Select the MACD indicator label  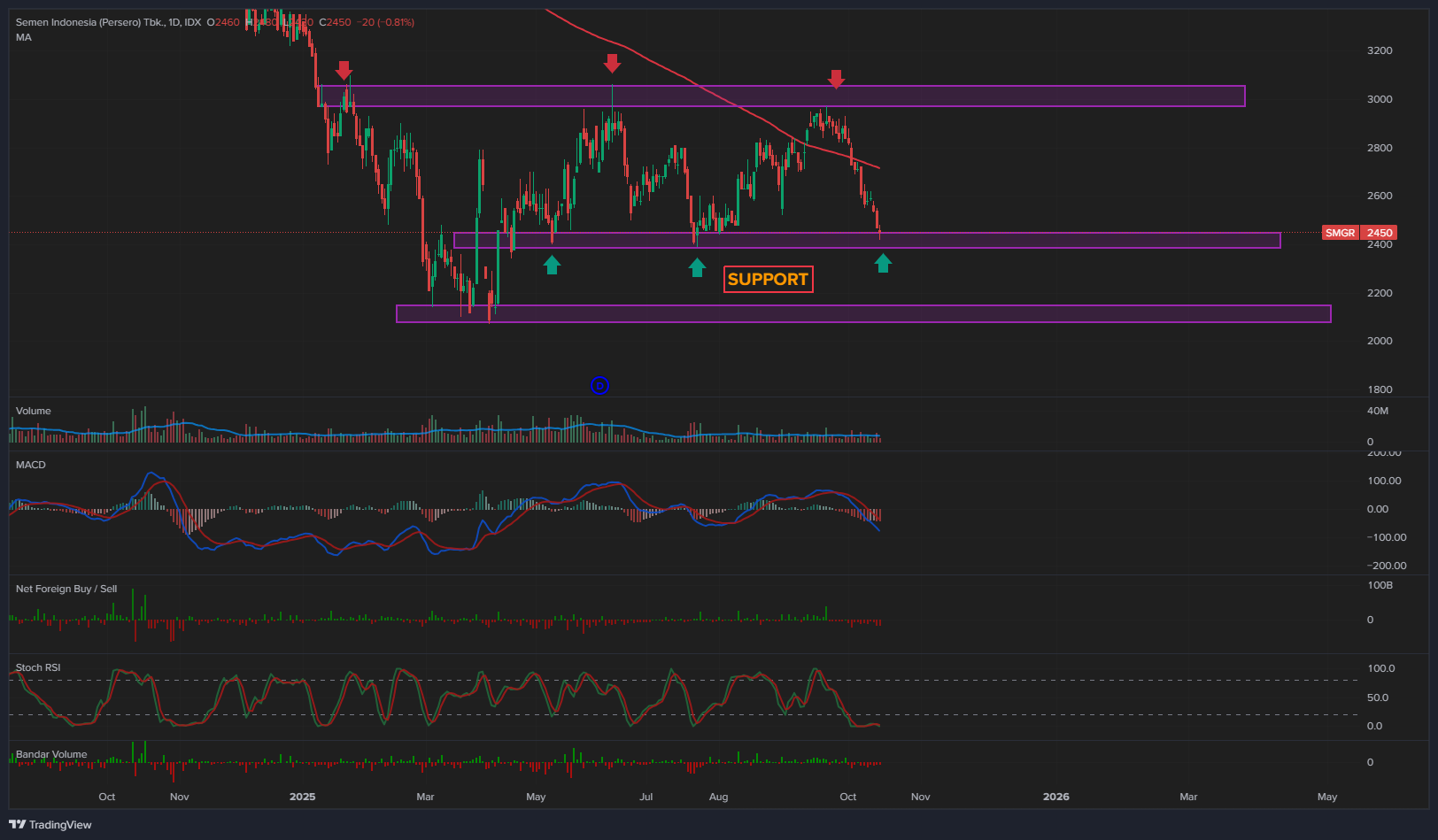click(x=31, y=465)
